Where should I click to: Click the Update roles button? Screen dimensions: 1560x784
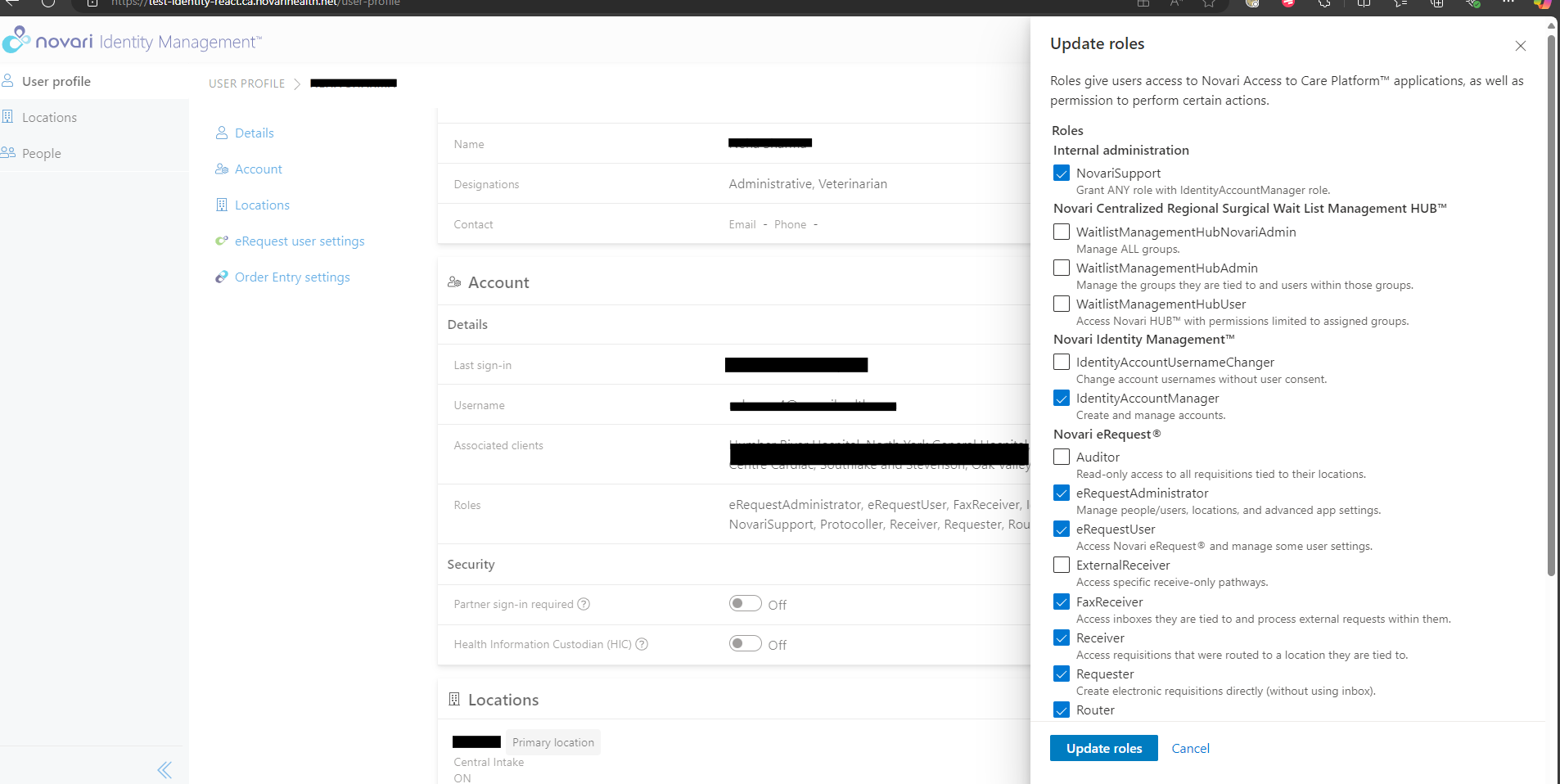coord(1104,748)
